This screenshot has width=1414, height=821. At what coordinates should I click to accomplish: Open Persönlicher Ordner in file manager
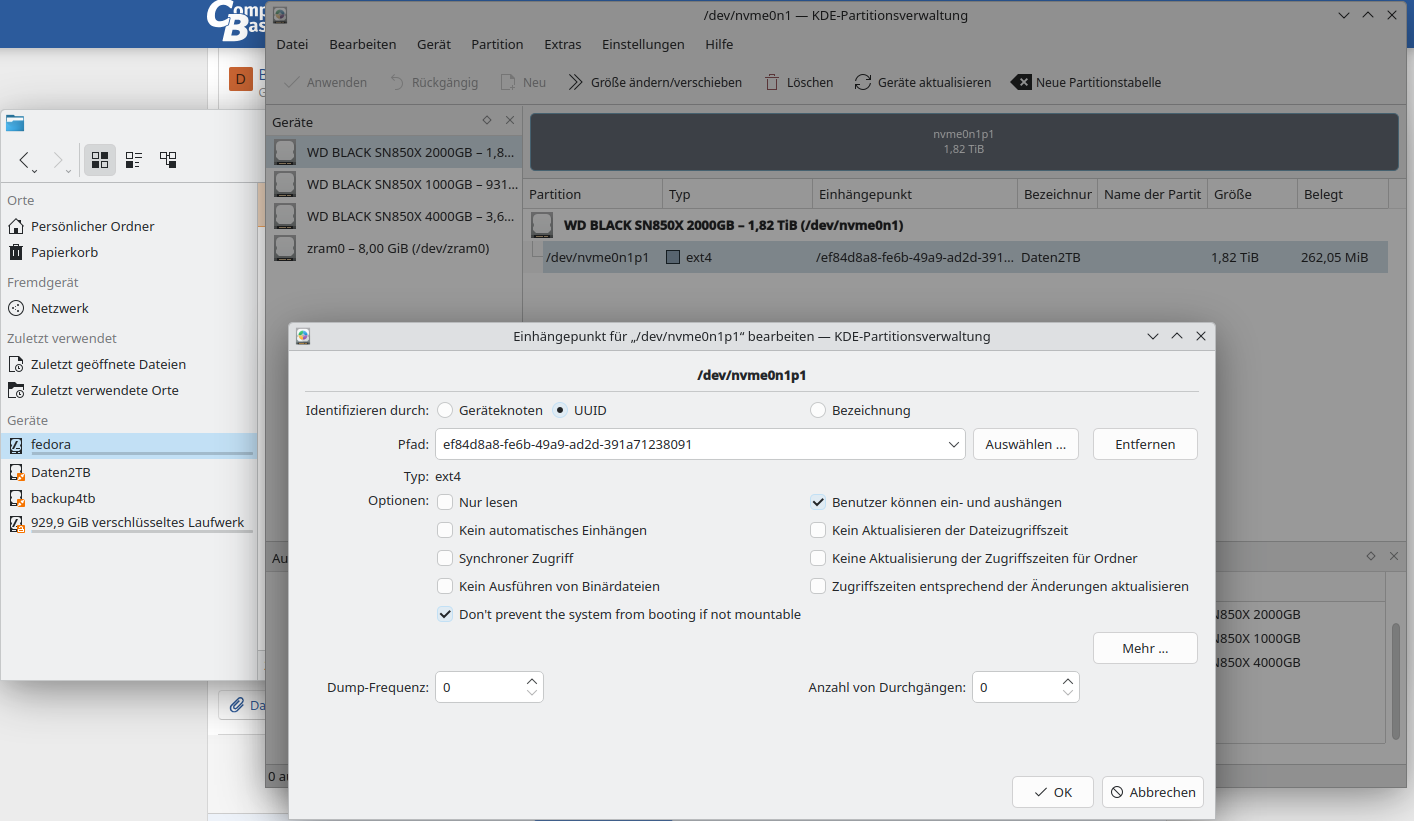point(129,226)
